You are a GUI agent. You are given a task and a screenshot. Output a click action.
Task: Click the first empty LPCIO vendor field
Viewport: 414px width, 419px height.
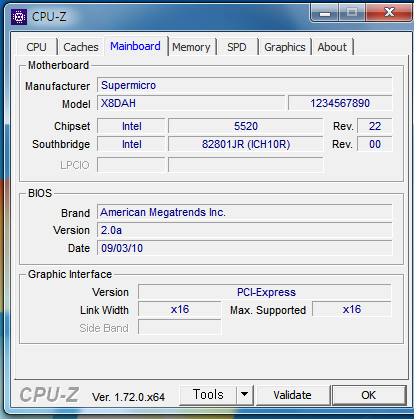(x=131, y=165)
